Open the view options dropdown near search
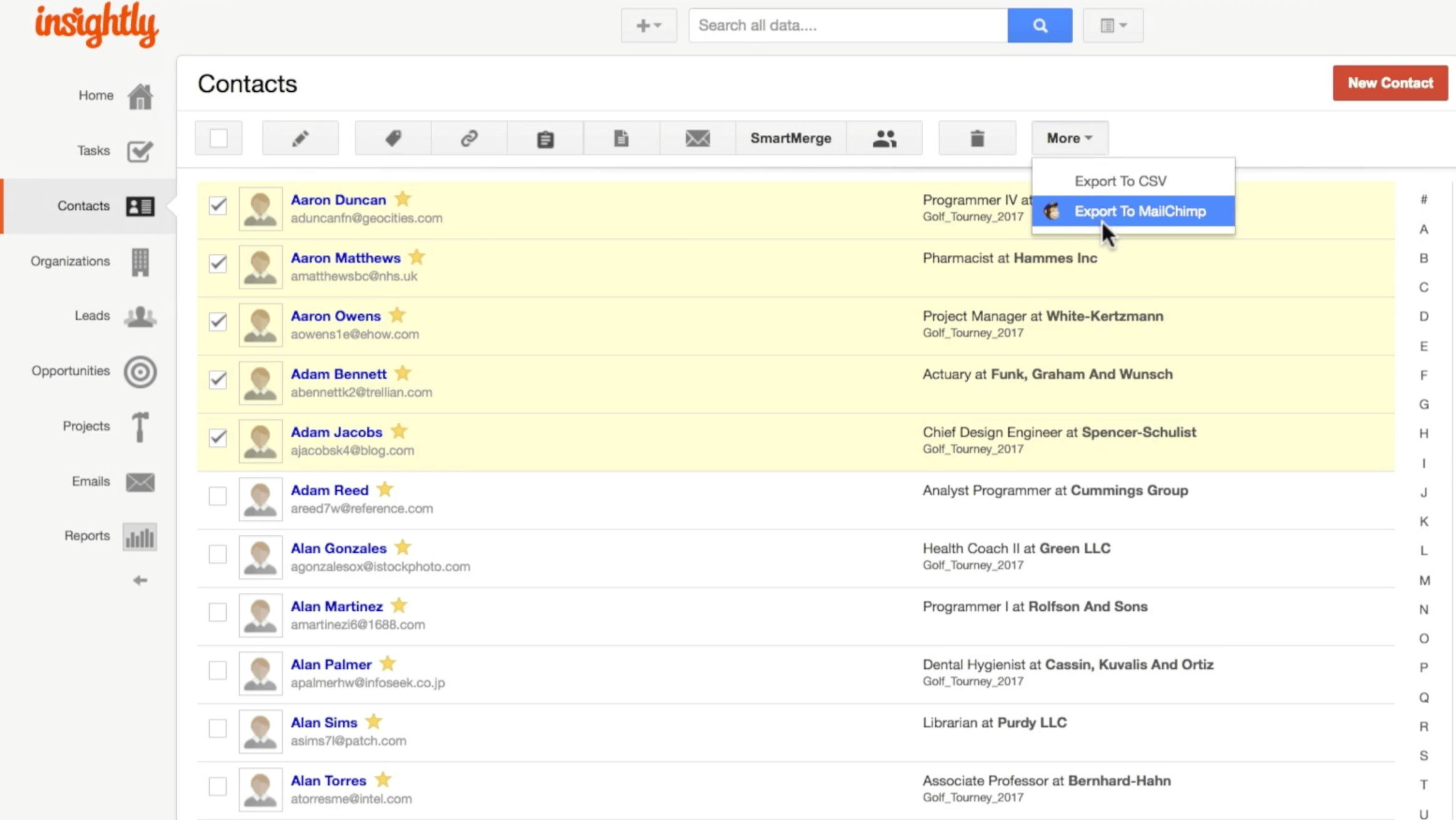 coord(1112,25)
